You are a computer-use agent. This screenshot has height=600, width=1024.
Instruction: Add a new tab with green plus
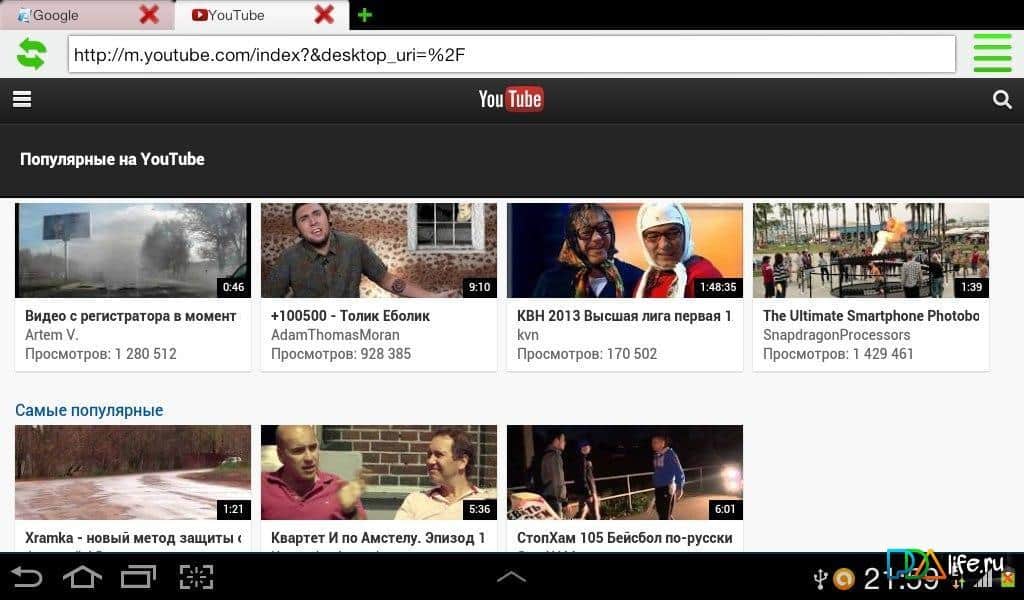(x=365, y=15)
